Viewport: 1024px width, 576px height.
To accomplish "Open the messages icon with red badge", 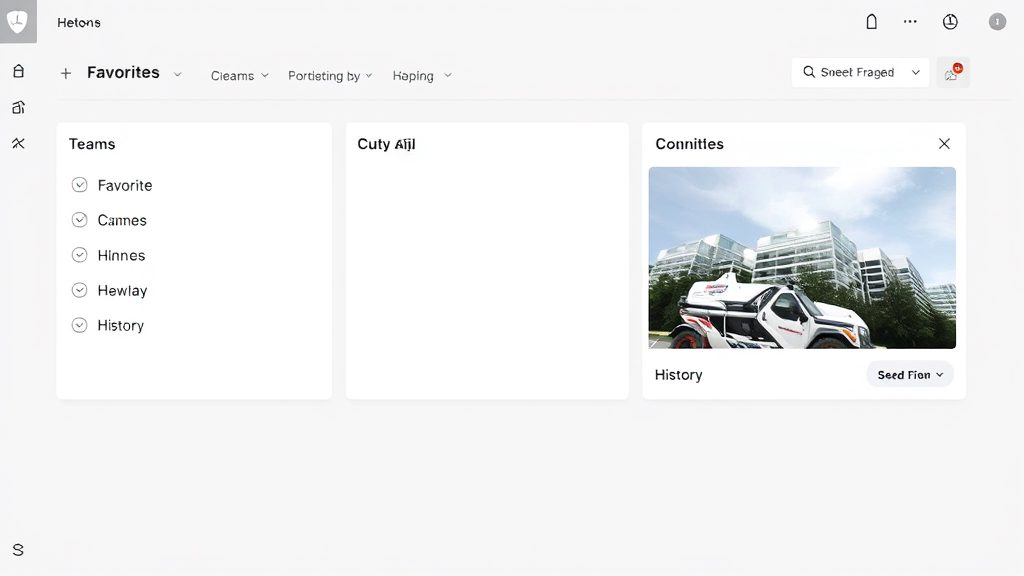I will coord(953,72).
